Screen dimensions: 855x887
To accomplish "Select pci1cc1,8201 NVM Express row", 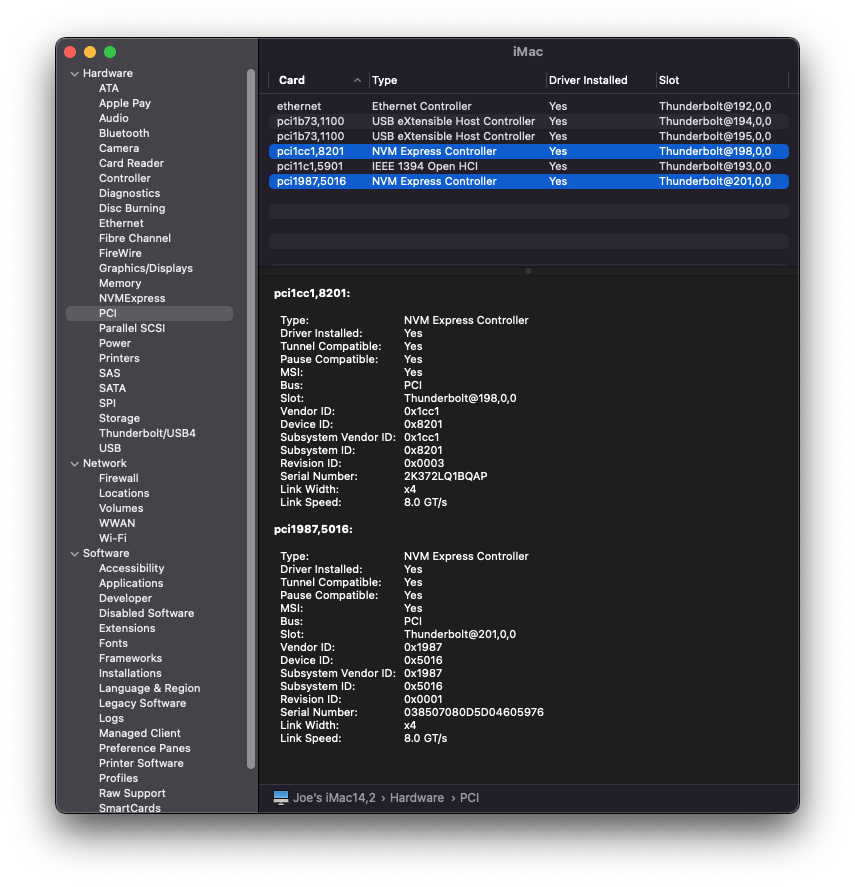I will coord(529,151).
